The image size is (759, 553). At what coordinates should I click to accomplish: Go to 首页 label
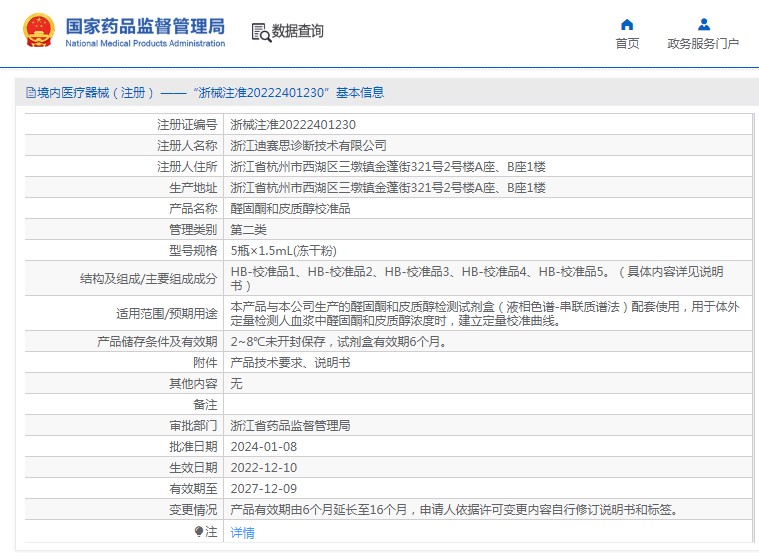[627, 44]
